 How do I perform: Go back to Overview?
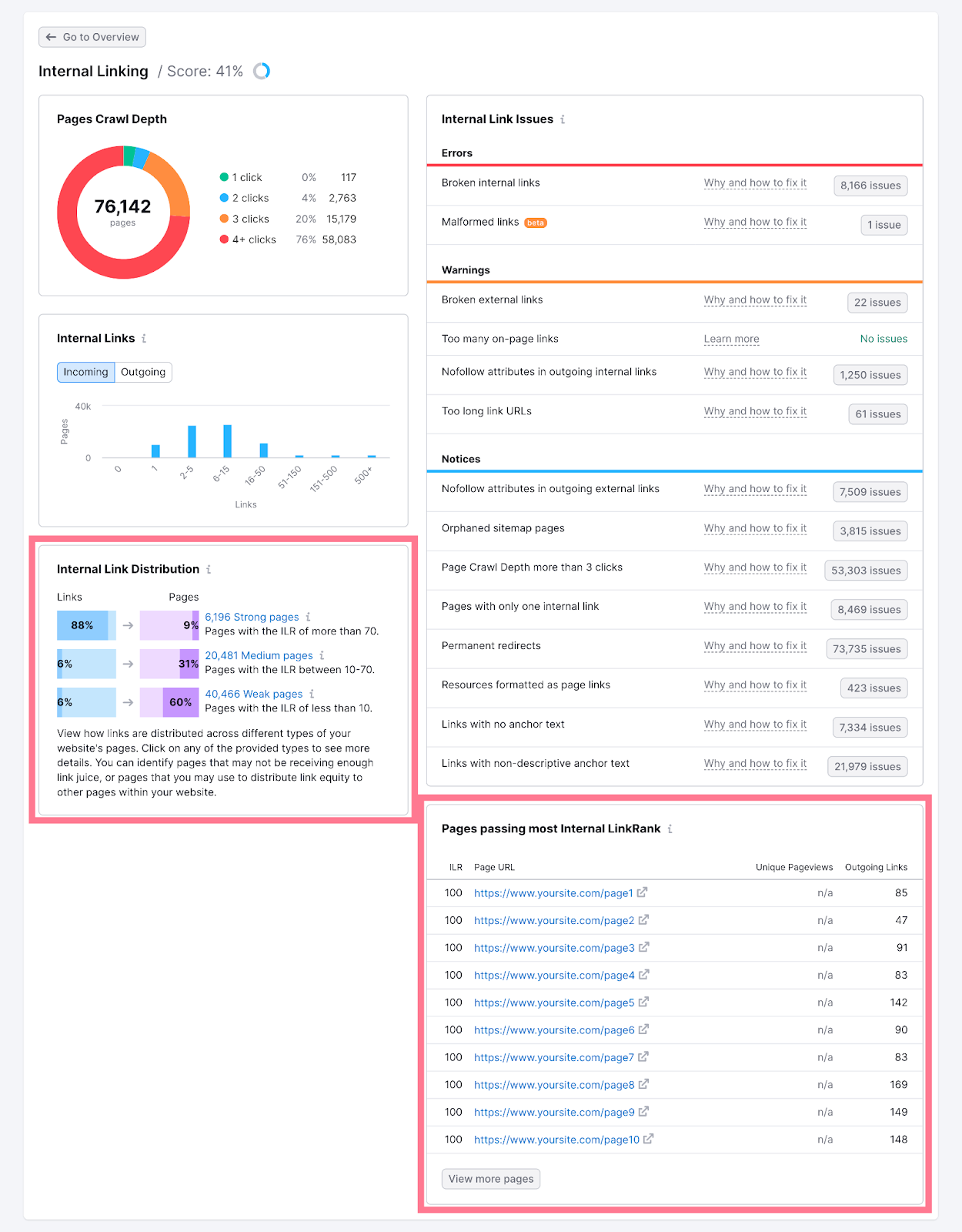[x=92, y=37]
